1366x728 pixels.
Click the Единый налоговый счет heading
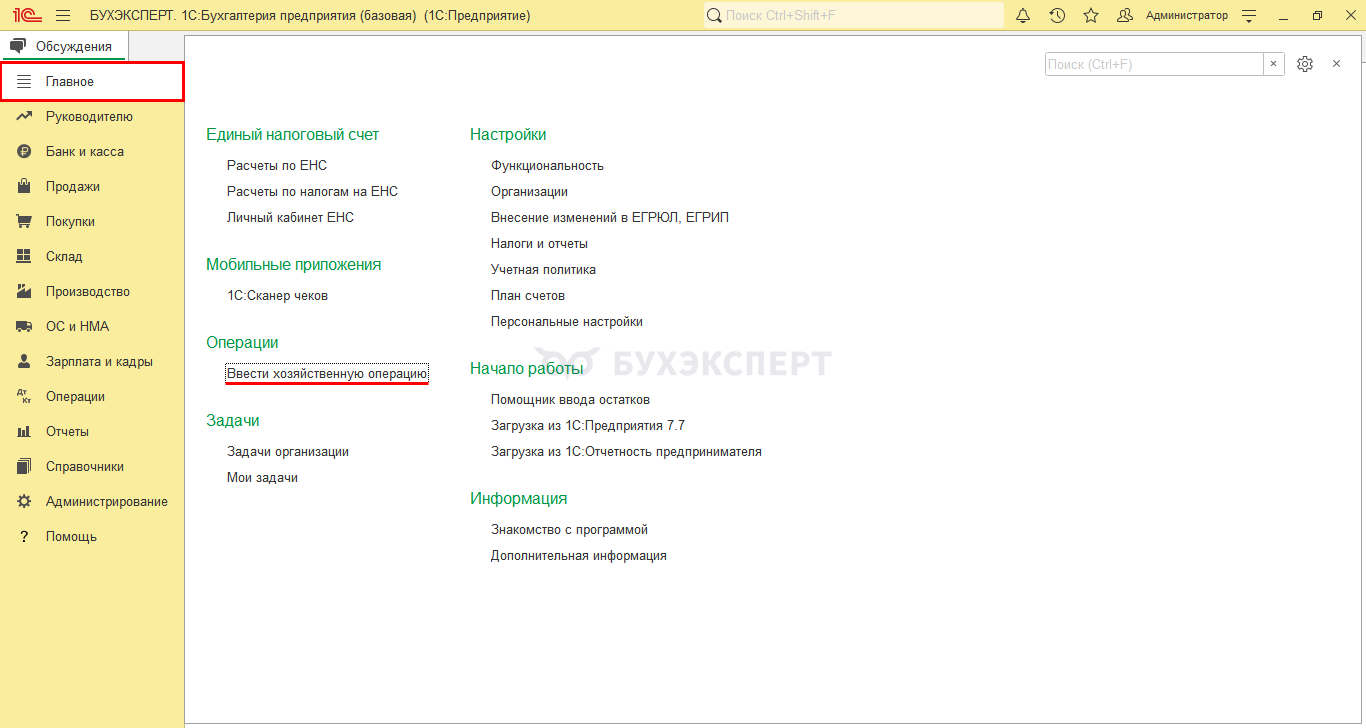(x=293, y=135)
